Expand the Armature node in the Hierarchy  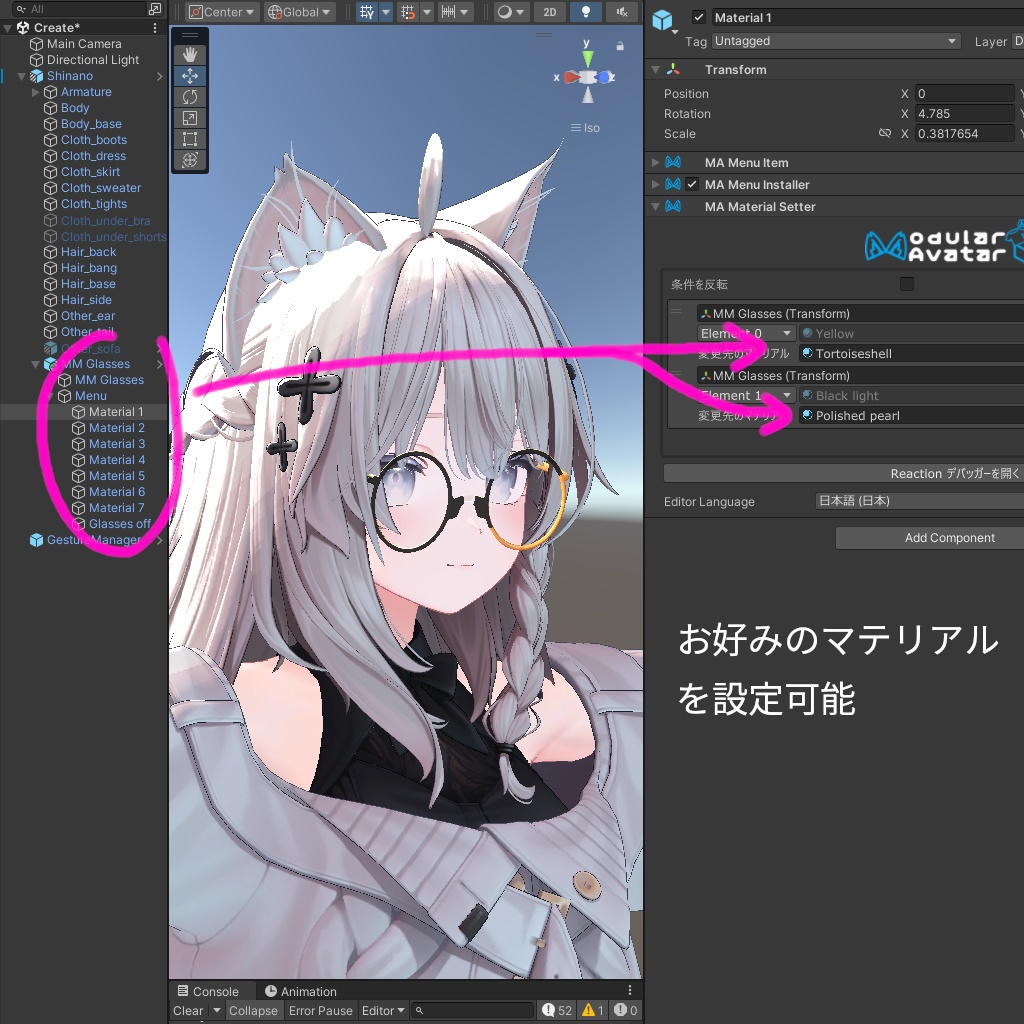click(33, 91)
